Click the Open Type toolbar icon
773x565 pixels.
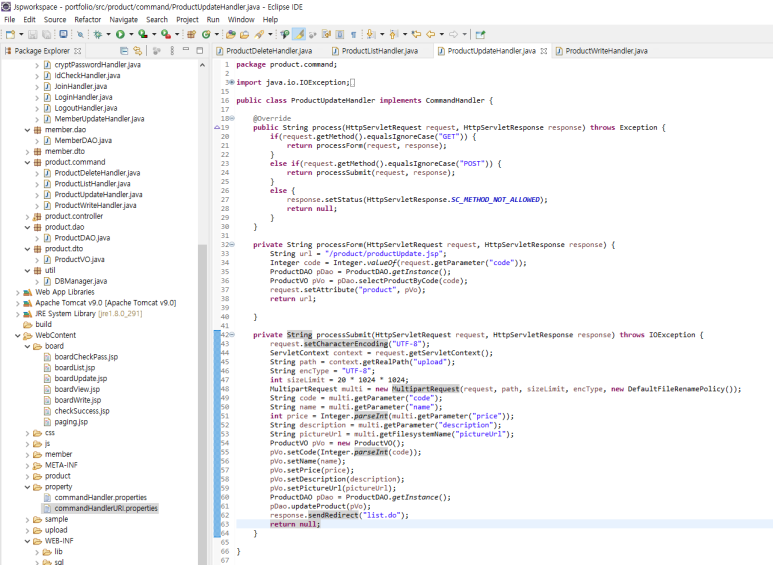click(231, 35)
